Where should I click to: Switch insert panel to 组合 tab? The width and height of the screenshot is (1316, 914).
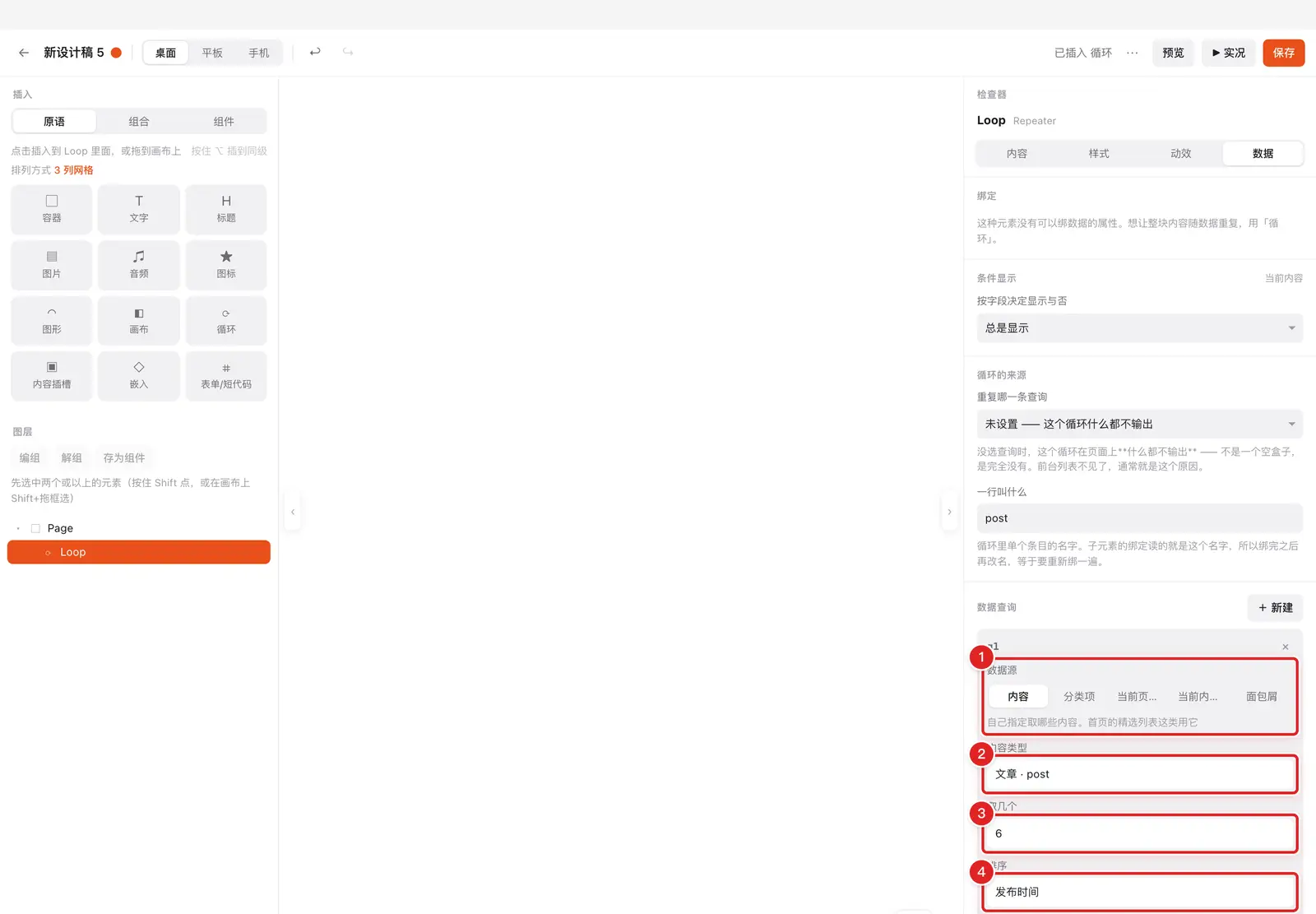[139, 122]
